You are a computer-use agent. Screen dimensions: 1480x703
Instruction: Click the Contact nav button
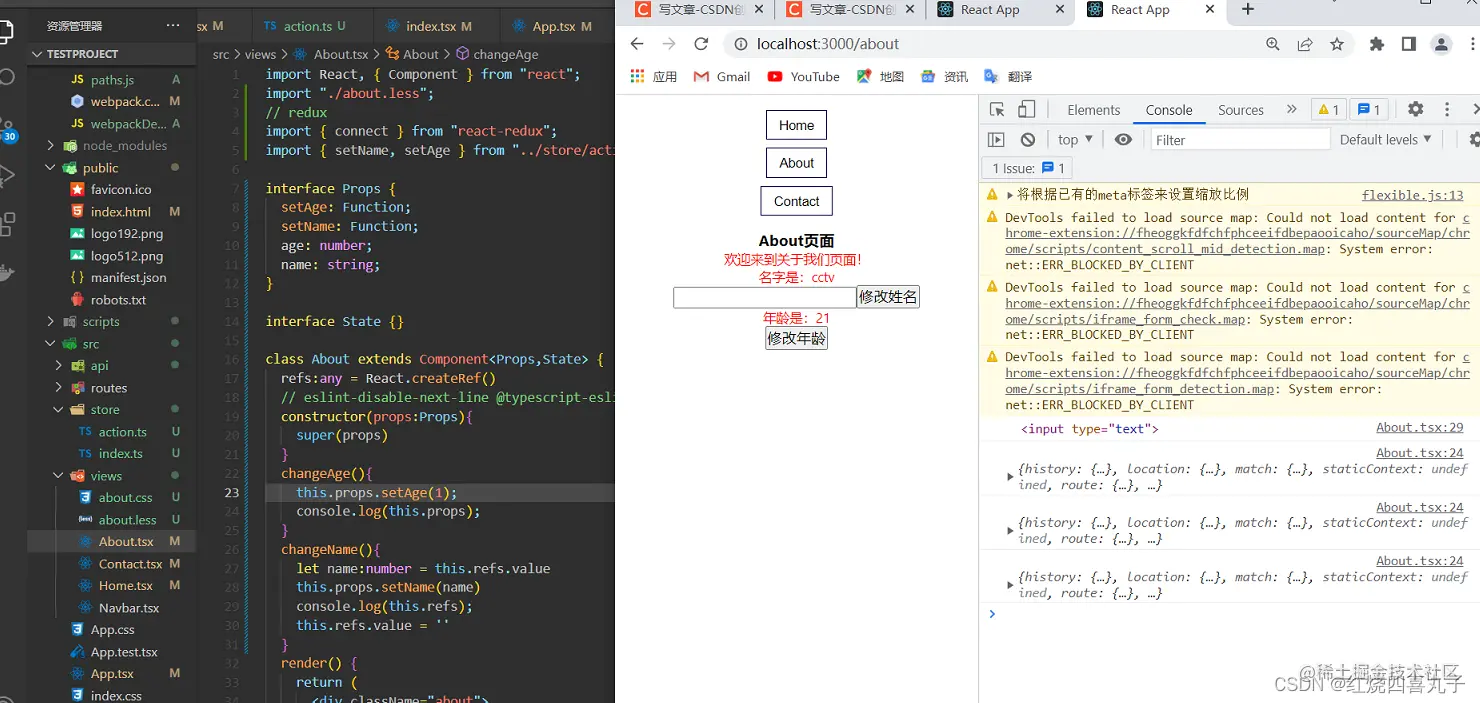[796, 201]
